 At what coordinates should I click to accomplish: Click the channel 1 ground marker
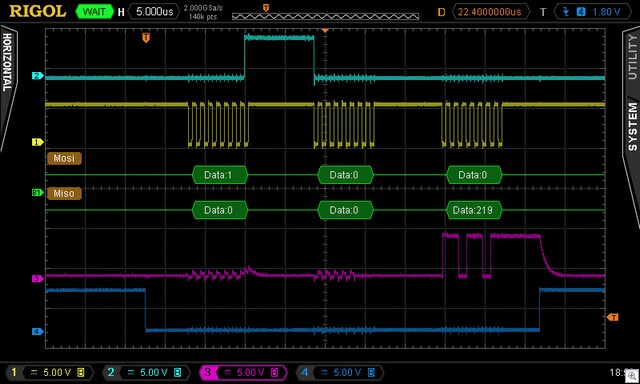coord(38,142)
